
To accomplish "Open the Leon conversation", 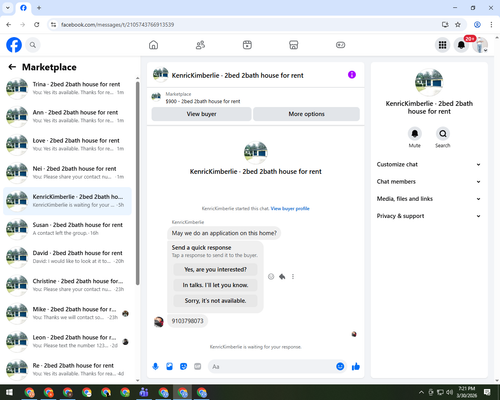I will (x=67, y=341).
